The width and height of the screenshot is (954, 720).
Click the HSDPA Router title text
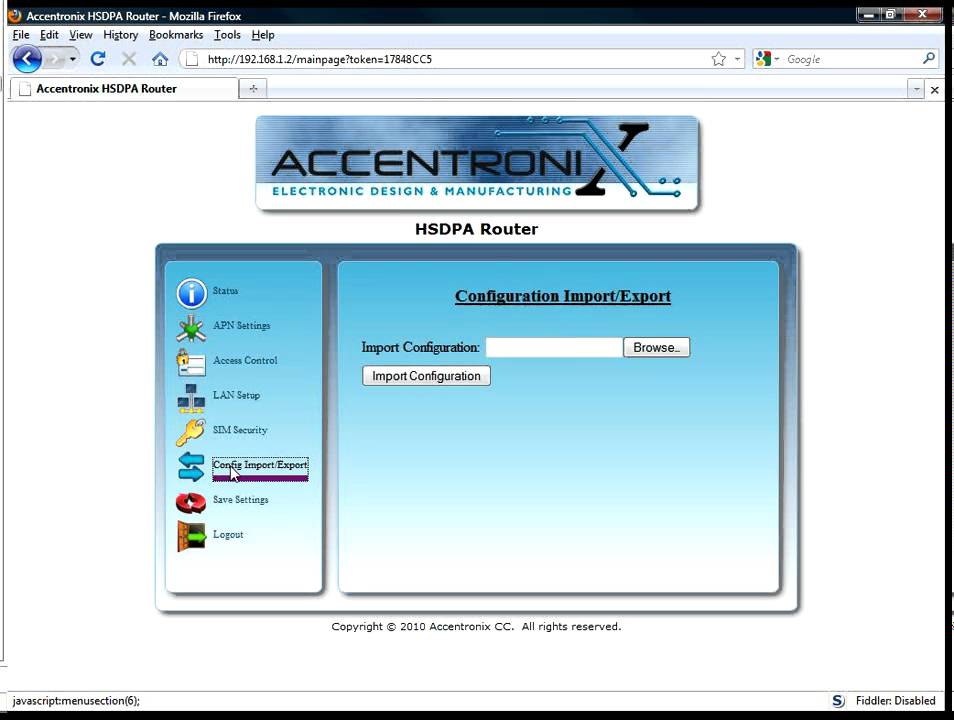click(x=476, y=229)
